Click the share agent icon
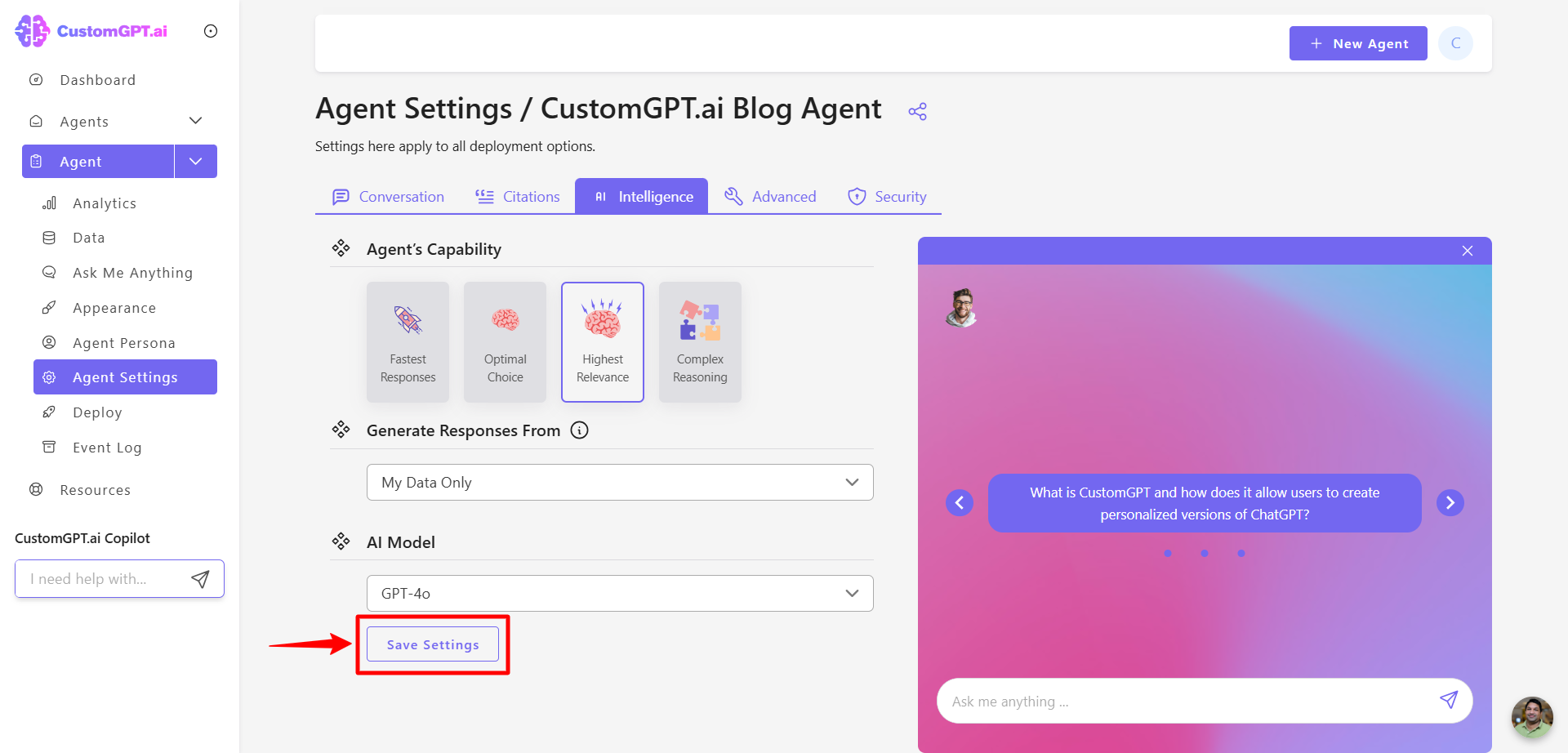 coord(917,111)
